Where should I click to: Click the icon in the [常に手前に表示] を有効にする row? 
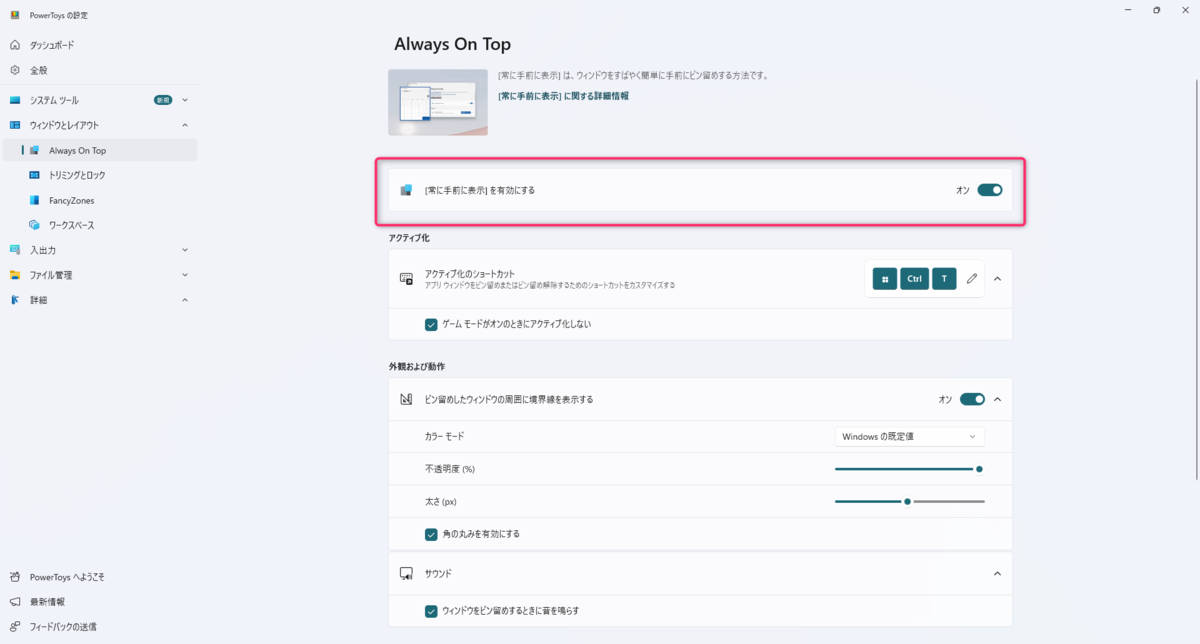click(406, 190)
